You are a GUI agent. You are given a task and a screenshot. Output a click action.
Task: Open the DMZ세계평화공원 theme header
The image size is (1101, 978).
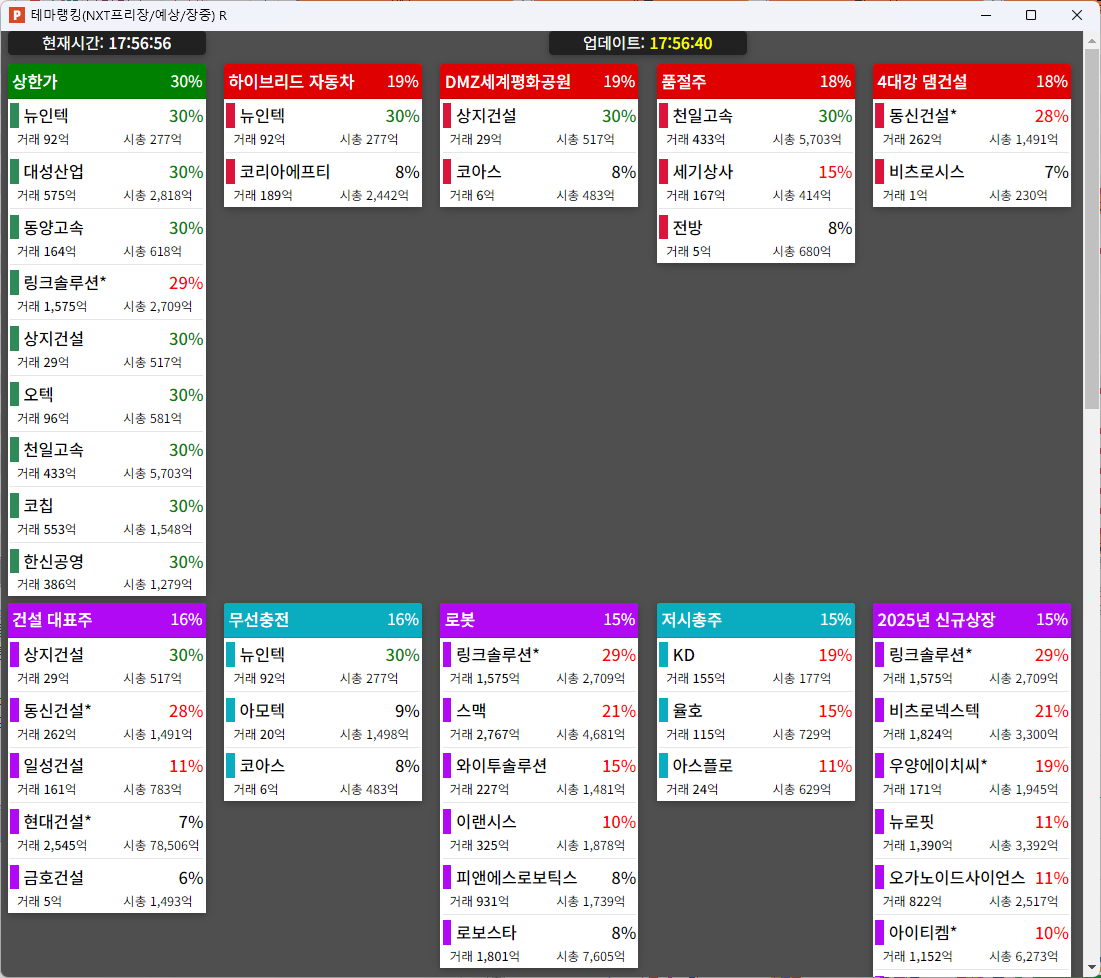[x=538, y=82]
